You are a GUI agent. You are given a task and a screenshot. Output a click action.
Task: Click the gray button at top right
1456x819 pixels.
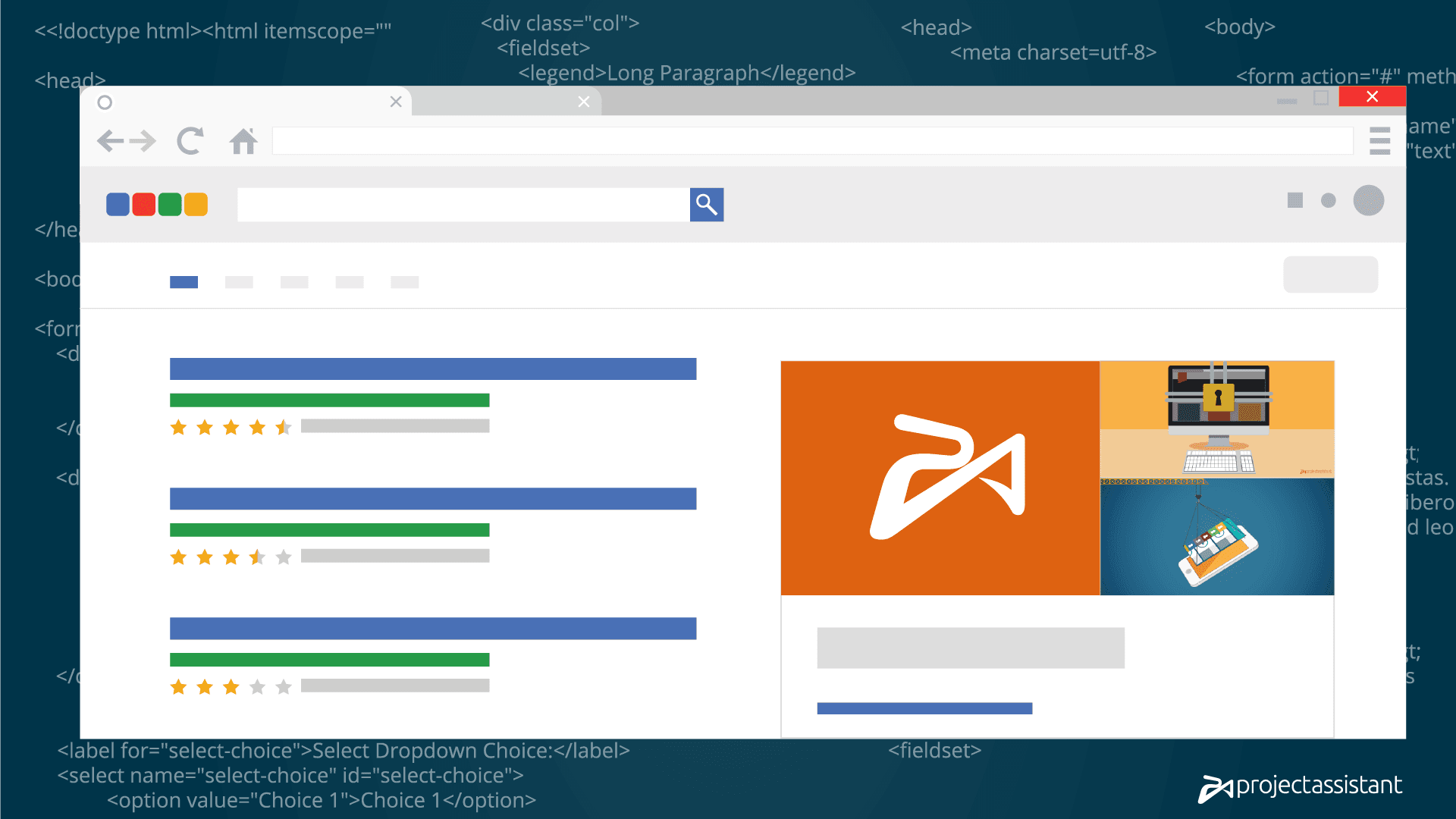click(x=1330, y=275)
